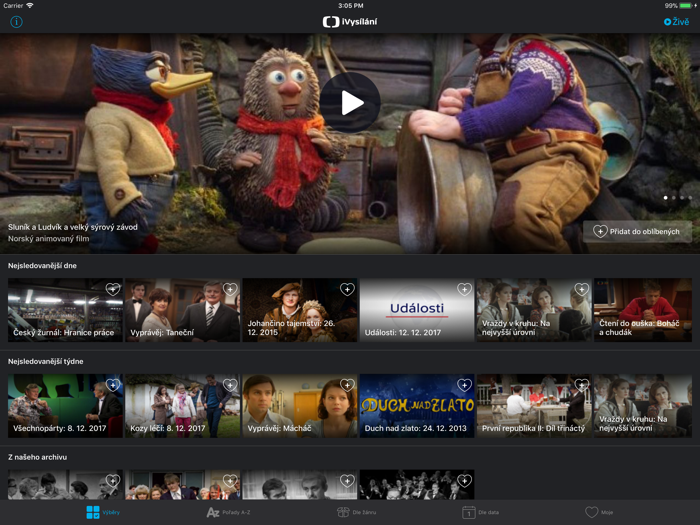The height and width of the screenshot is (525, 700).
Task: Click the Nejsledovanější týdne heading
Action: pos(46,361)
